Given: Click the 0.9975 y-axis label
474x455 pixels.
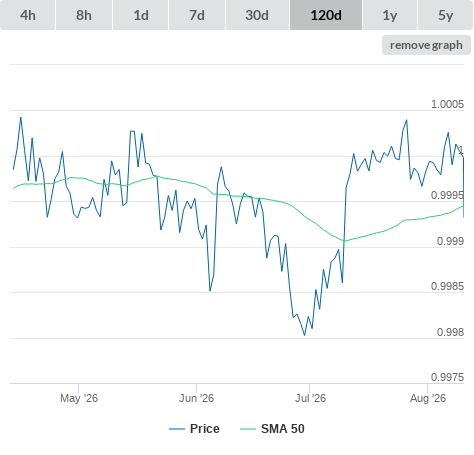Looking at the screenshot, I should 447,377.
